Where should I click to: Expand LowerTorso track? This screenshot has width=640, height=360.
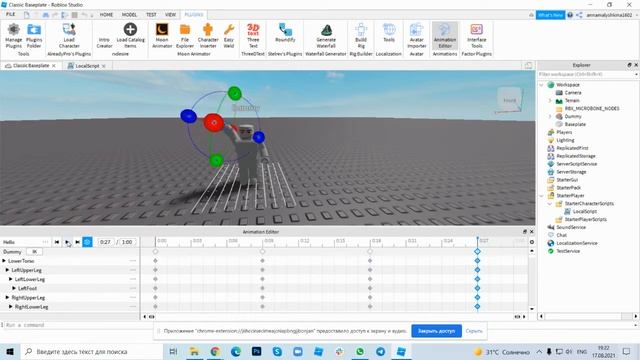4,261
